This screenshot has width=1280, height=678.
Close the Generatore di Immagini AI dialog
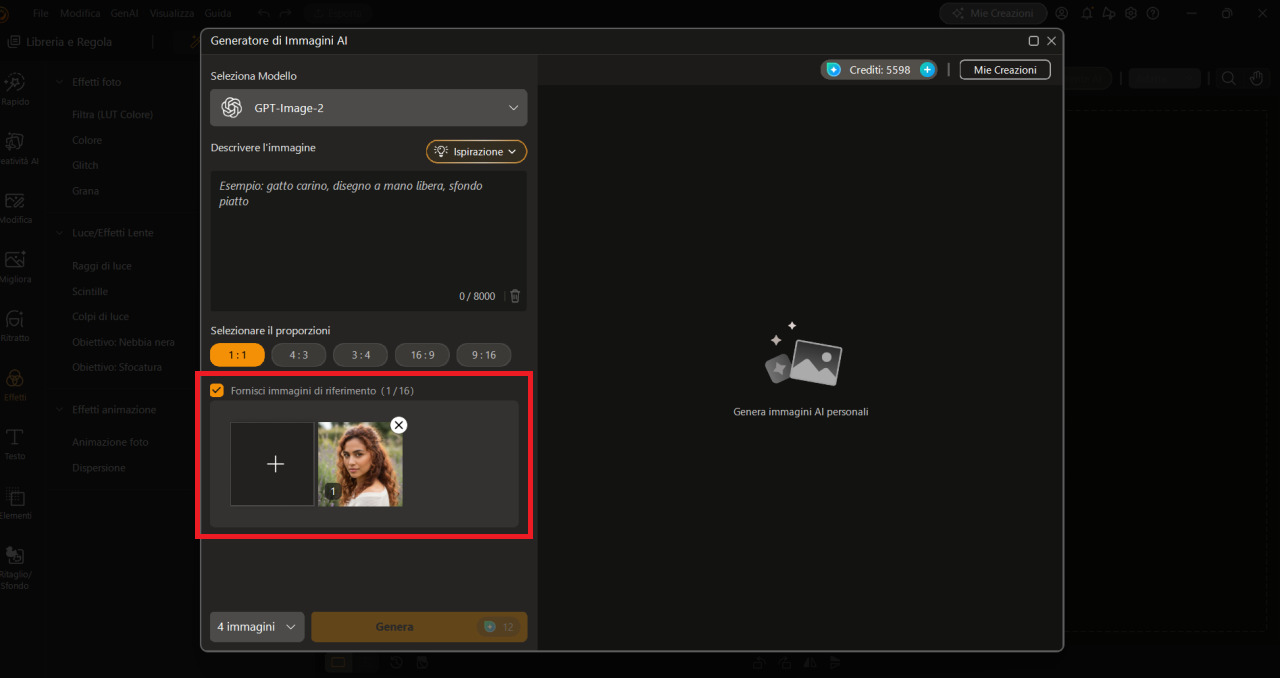tap(1051, 41)
